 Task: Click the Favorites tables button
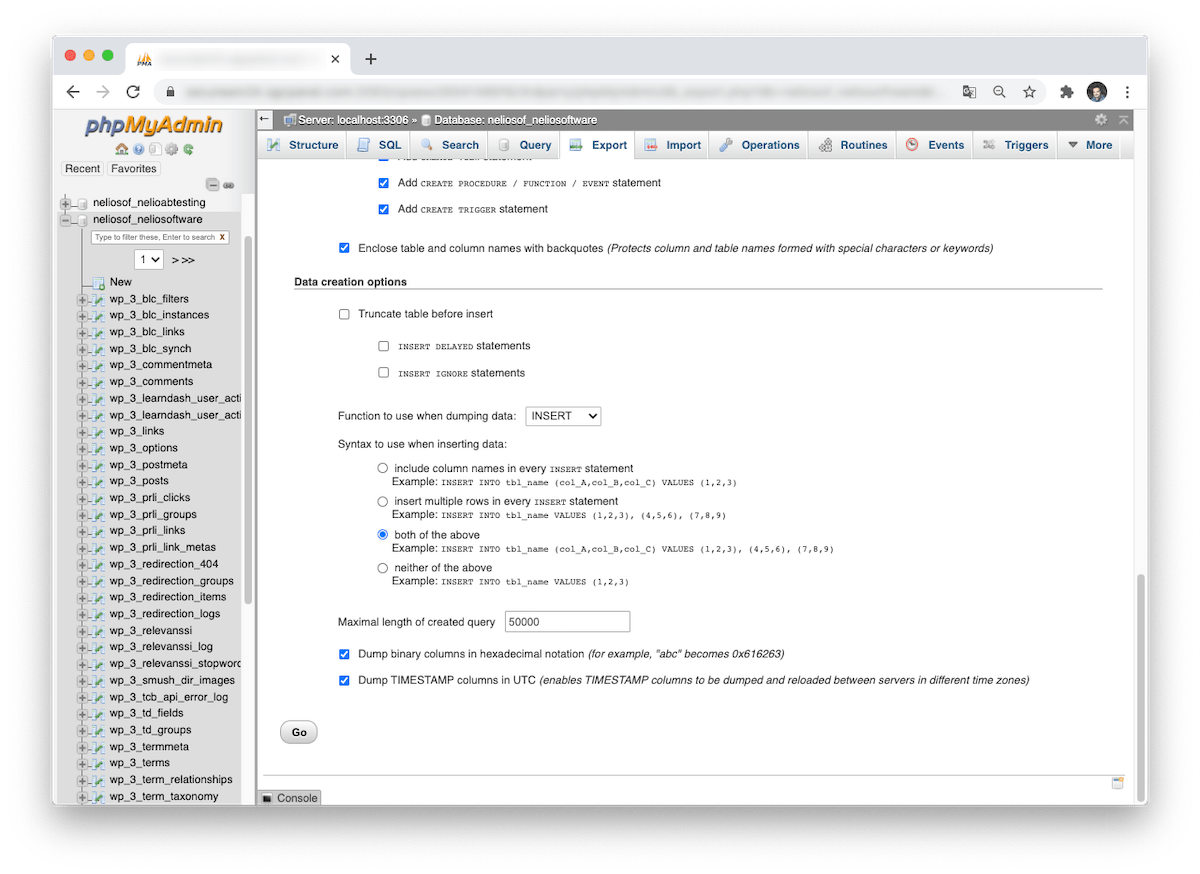[x=134, y=169]
